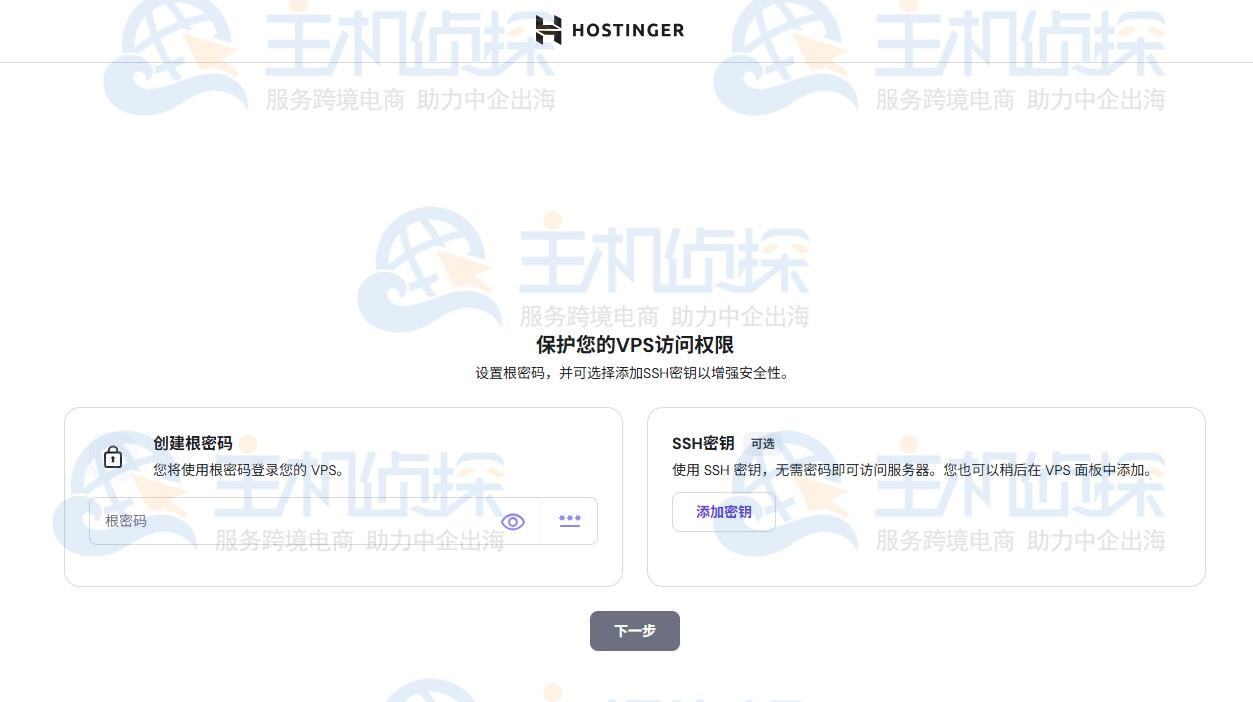This screenshot has height=702, width=1253.
Task: Expand the SSH key options via 添加密钥
Action: (x=723, y=511)
